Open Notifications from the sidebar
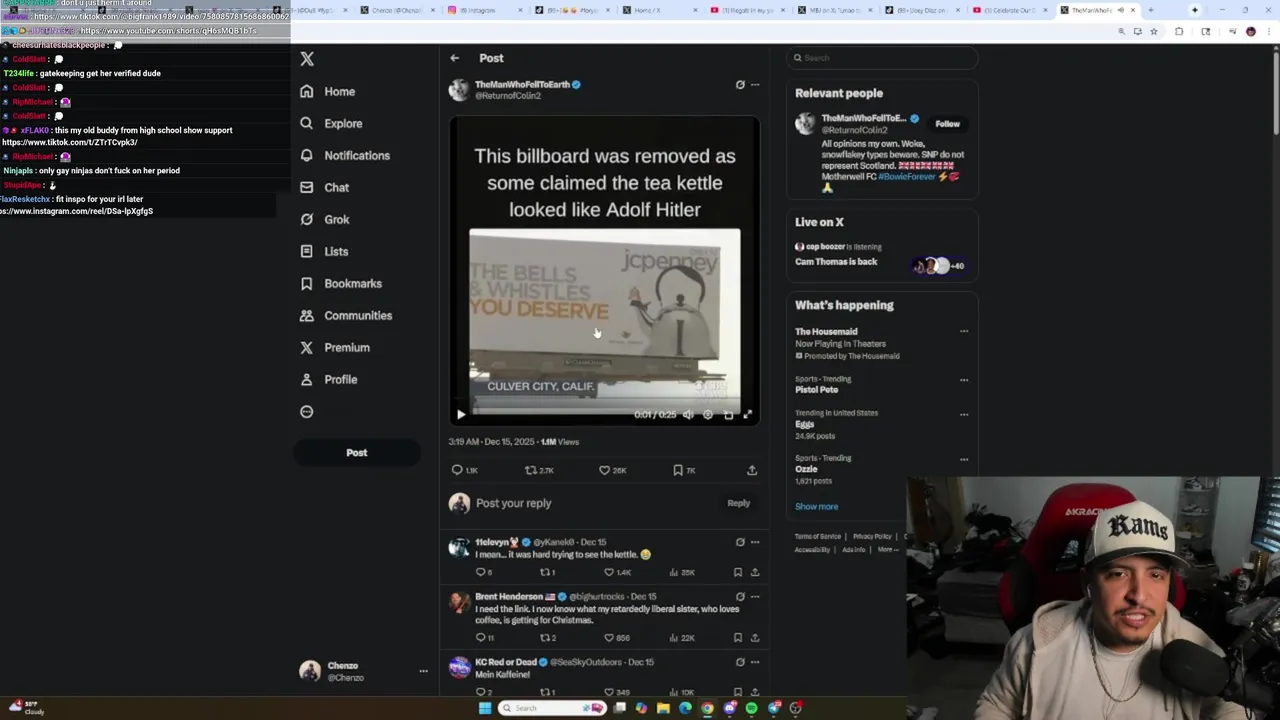 (x=345, y=155)
